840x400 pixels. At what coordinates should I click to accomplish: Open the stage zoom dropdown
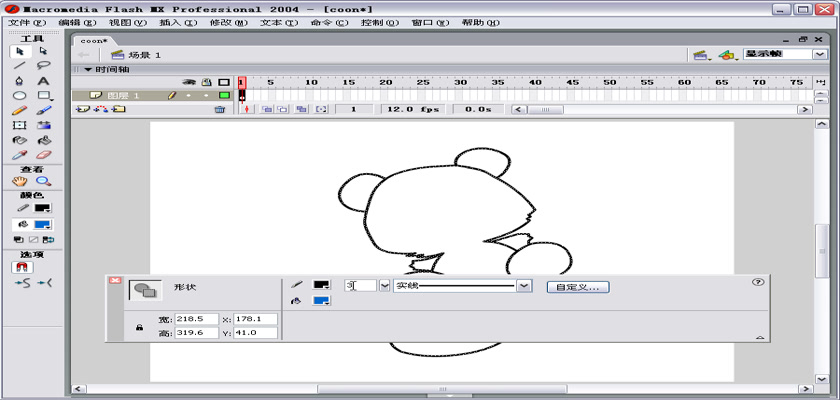(x=820, y=54)
